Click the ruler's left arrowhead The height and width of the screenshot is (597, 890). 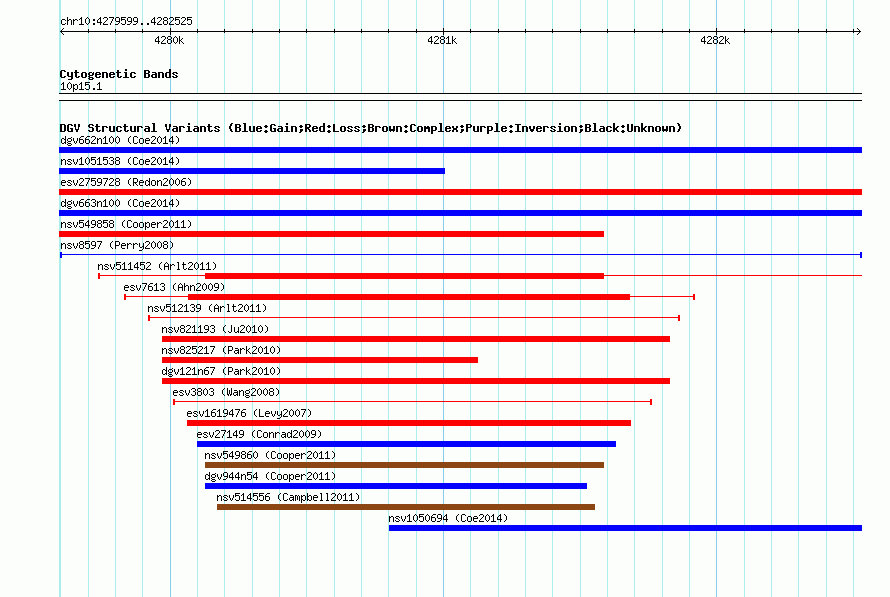tap(62, 32)
